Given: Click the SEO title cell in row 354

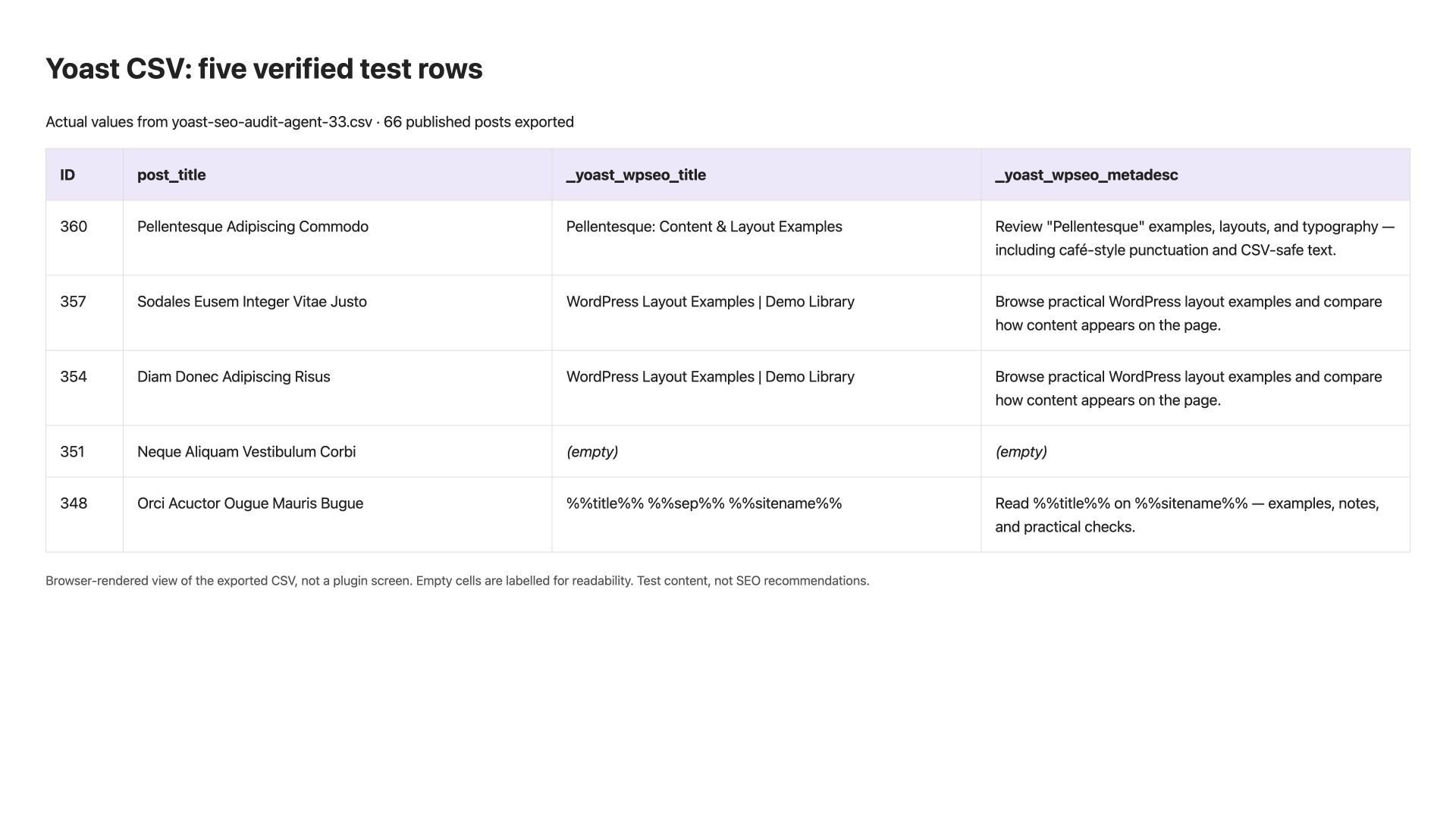Looking at the screenshot, I should pos(767,388).
